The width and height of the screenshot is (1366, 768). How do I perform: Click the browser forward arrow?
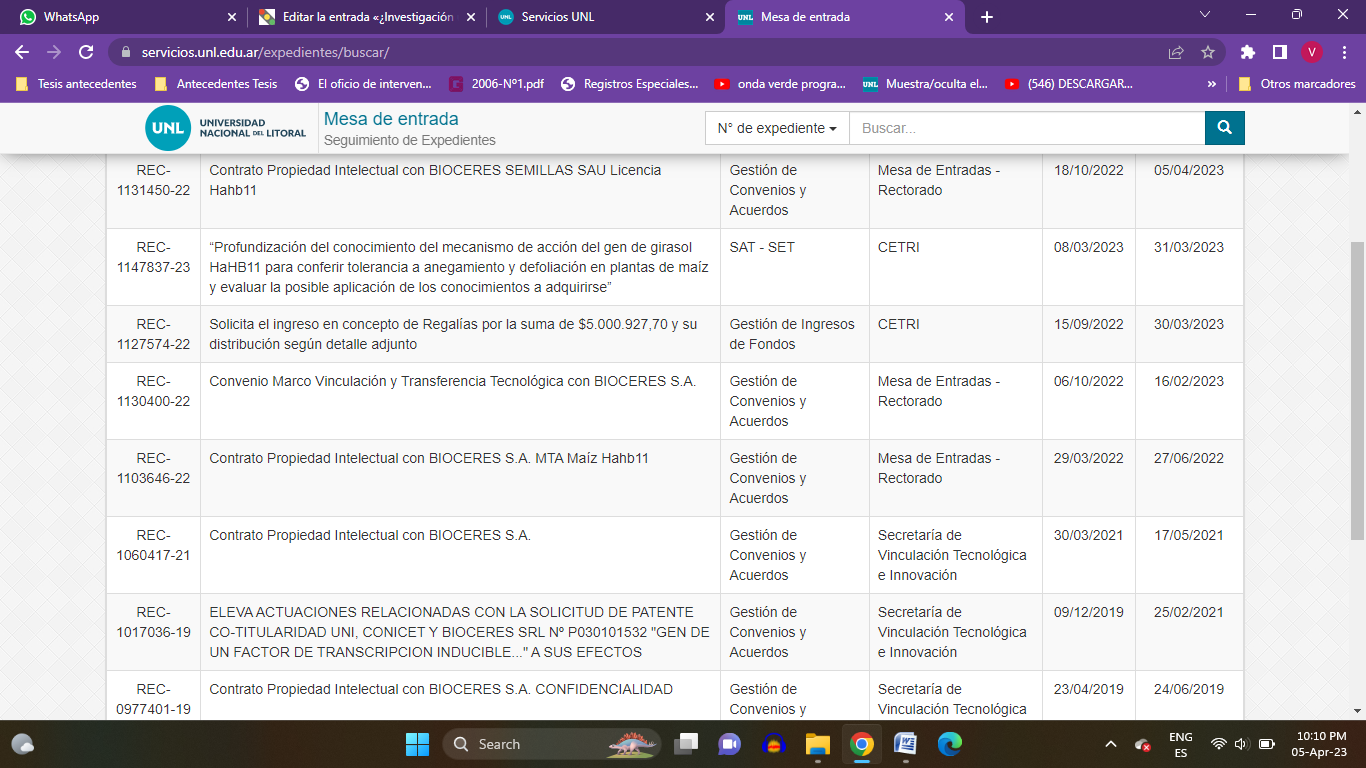(54, 52)
